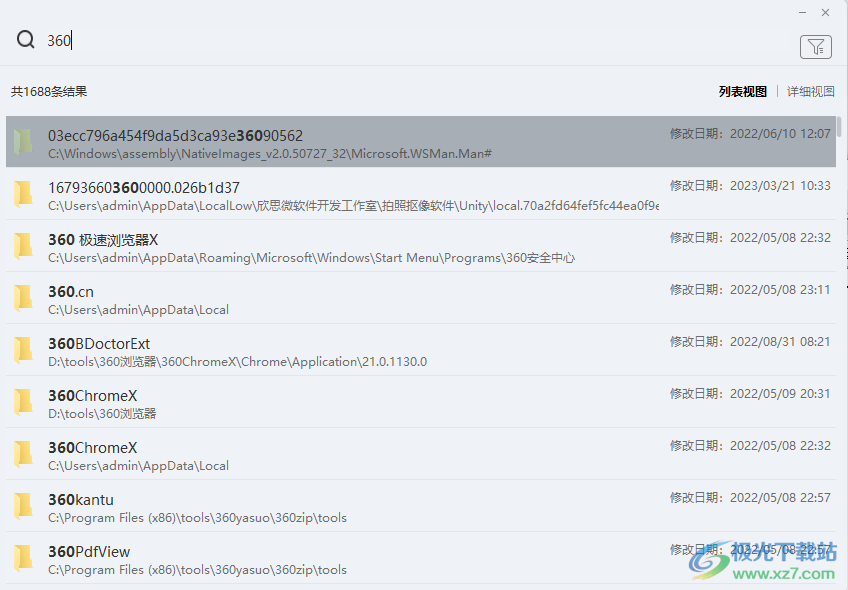Click folder icon of 16793660360000.026b1d37
The height and width of the screenshot is (590, 848).
tap(23, 194)
